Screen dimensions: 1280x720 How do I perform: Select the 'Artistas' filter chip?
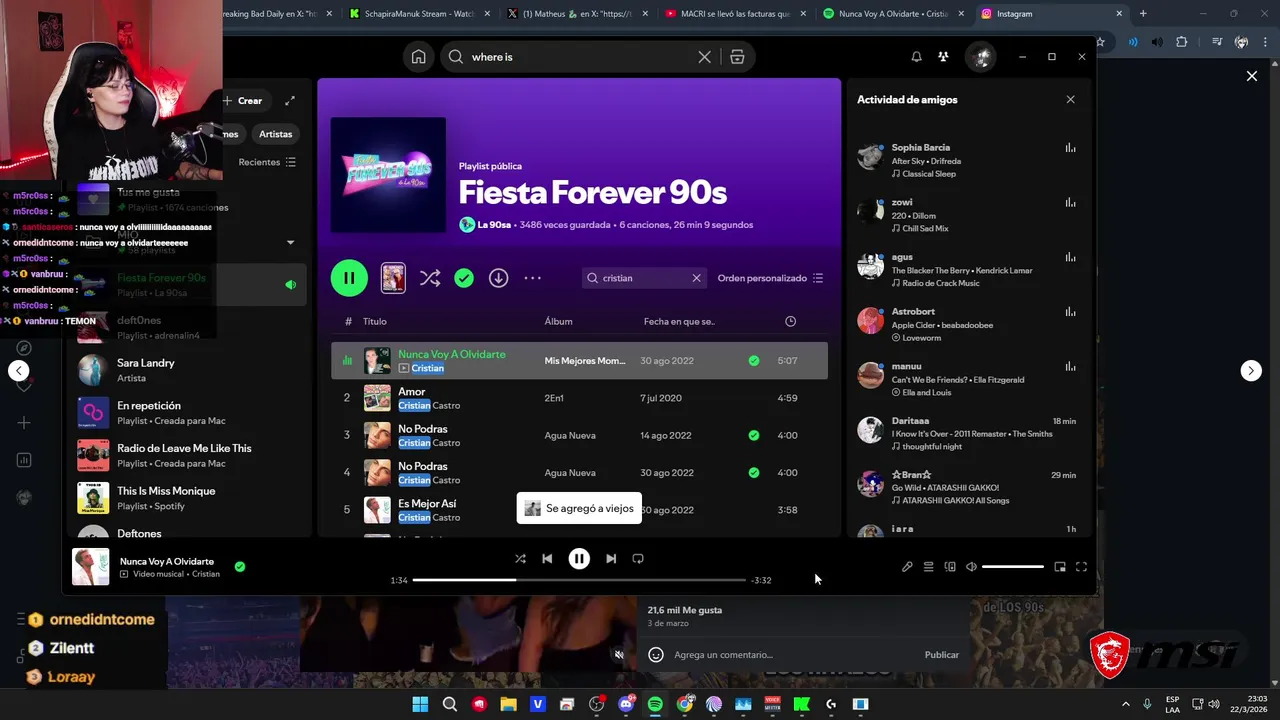(275, 134)
